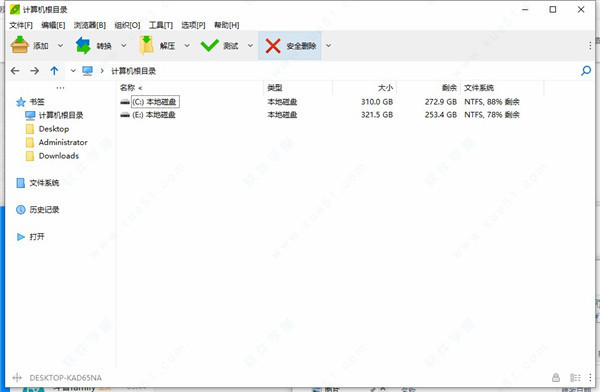
Task: Expand the navigation history dropdown chevron
Action: [73, 71]
